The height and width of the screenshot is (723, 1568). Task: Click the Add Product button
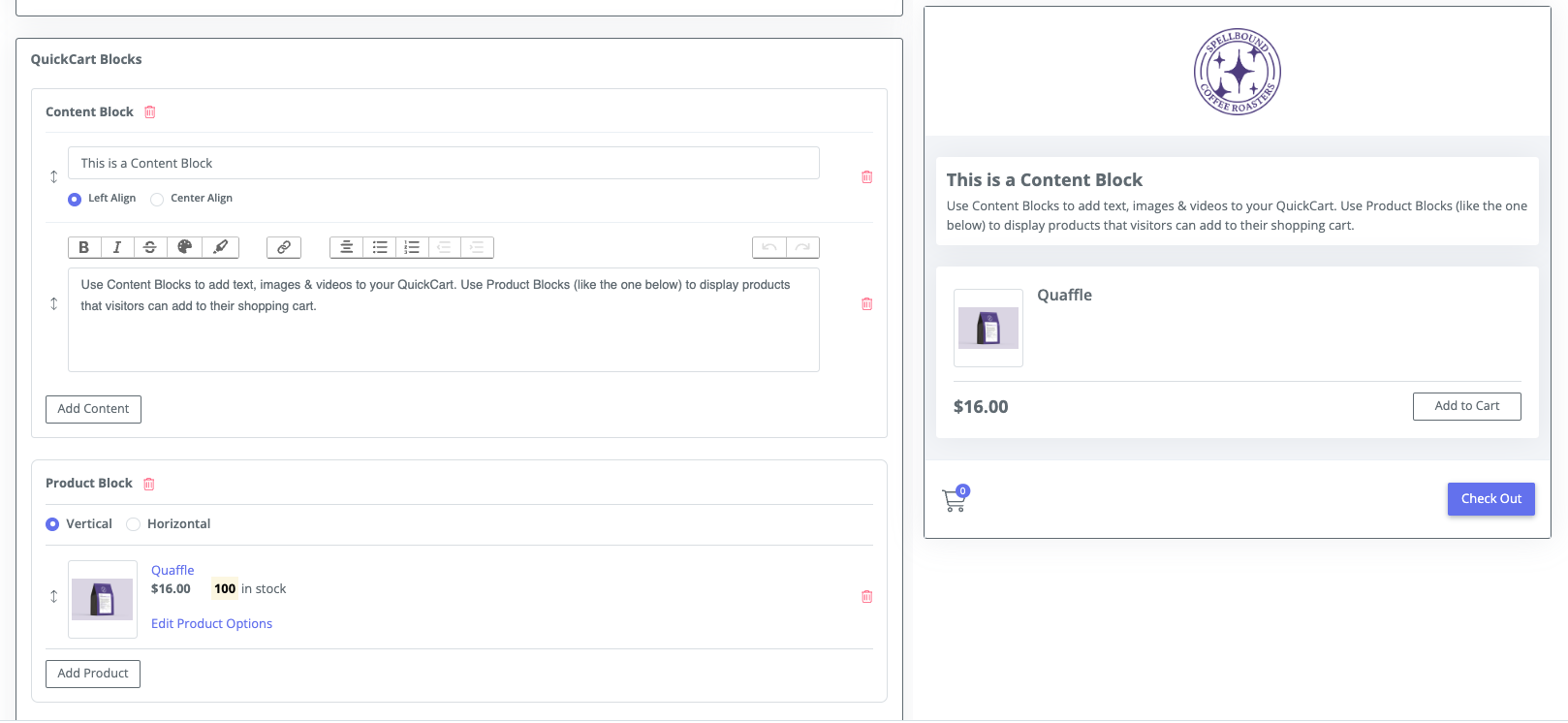[93, 674]
